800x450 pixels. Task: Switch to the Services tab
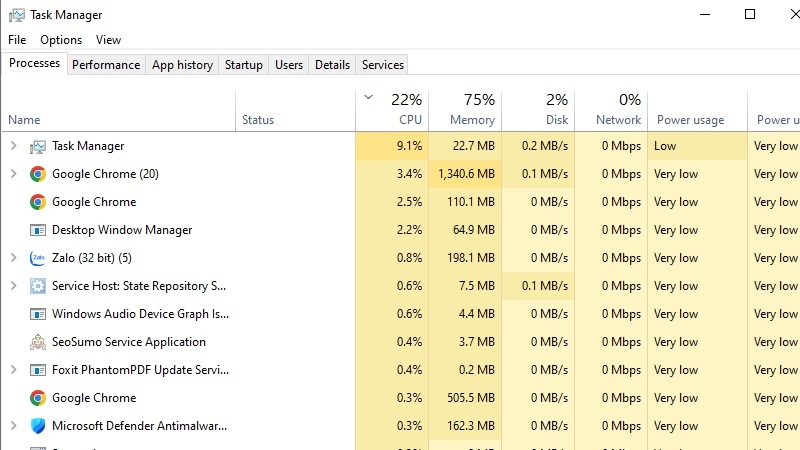pos(383,65)
